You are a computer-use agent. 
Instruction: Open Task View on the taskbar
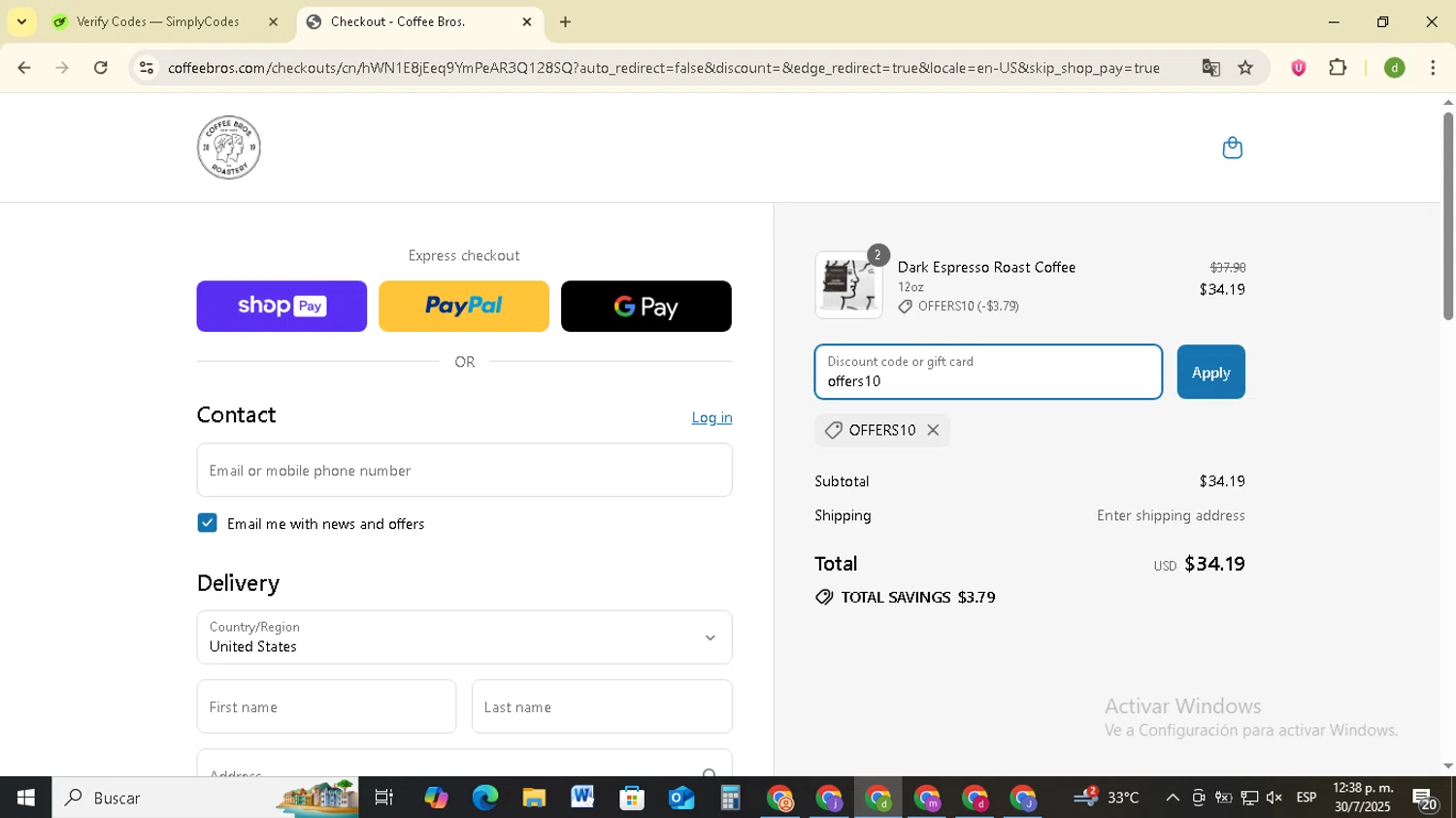(384, 798)
